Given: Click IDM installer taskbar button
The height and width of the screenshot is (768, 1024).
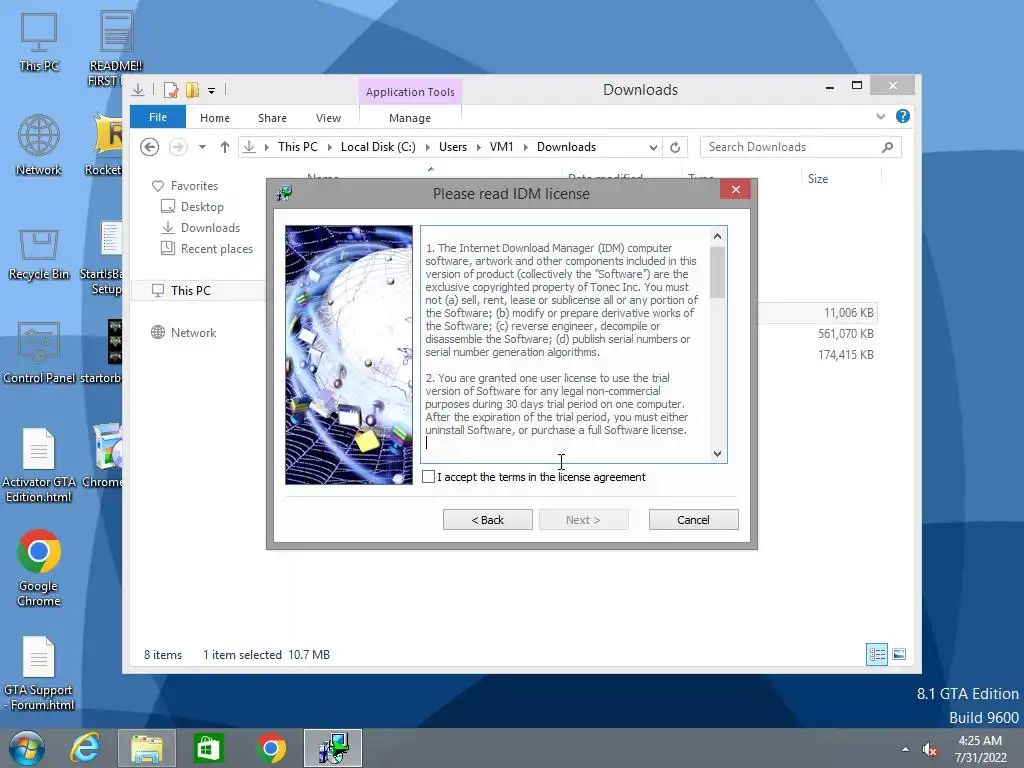Looking at the screenshot, I should pos(332,748).
